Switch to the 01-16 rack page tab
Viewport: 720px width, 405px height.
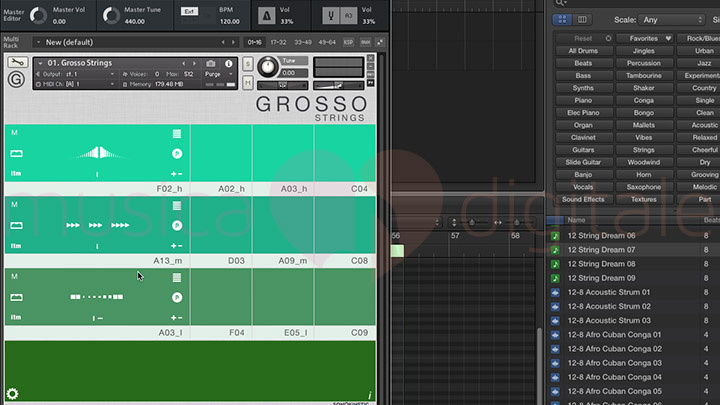pos(256,42)
